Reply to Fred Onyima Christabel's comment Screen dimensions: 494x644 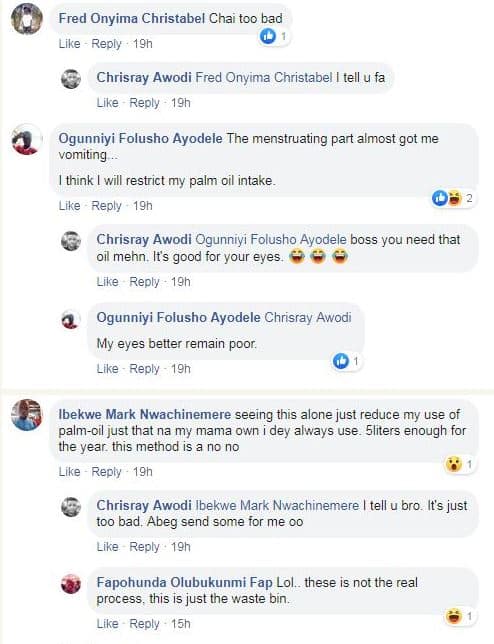tap(106, 44)
